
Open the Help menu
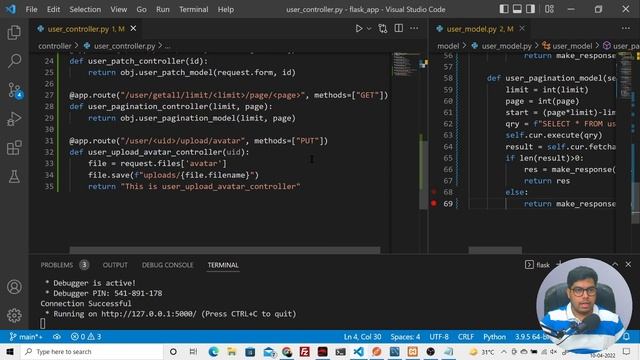coord(226,9)
